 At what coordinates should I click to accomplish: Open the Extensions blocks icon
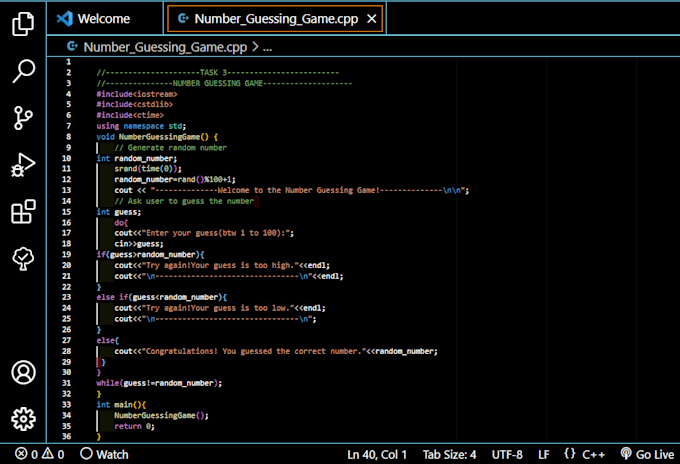coord(23,212)
